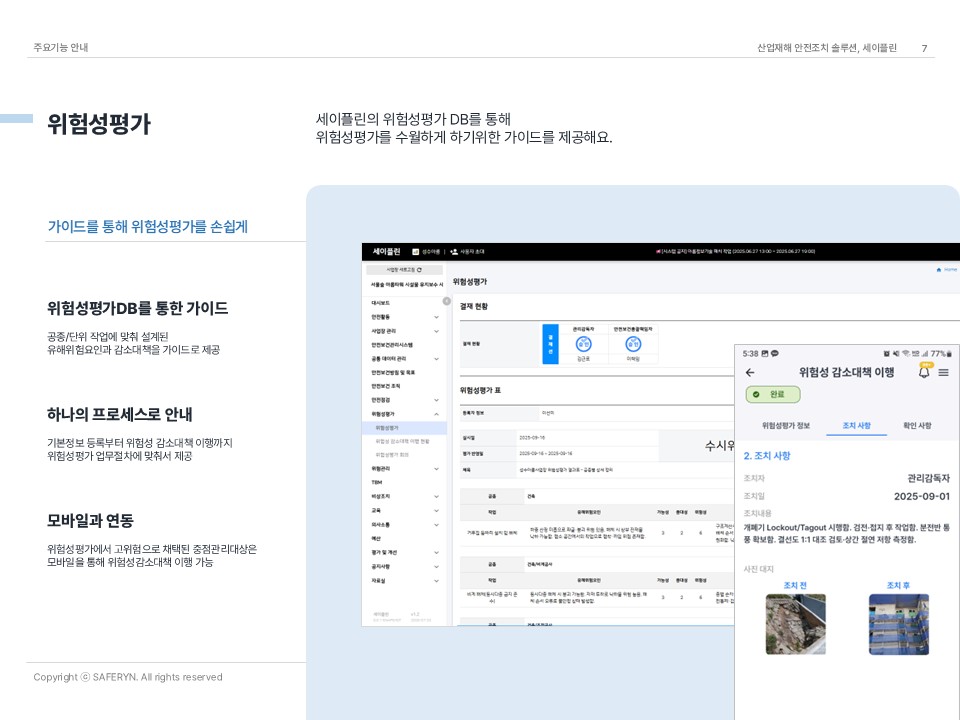This screenshot has width=960, height=720.
Task: Click 안전보건총괄책임자 approval stamp icon
Action: click(633, 344)
